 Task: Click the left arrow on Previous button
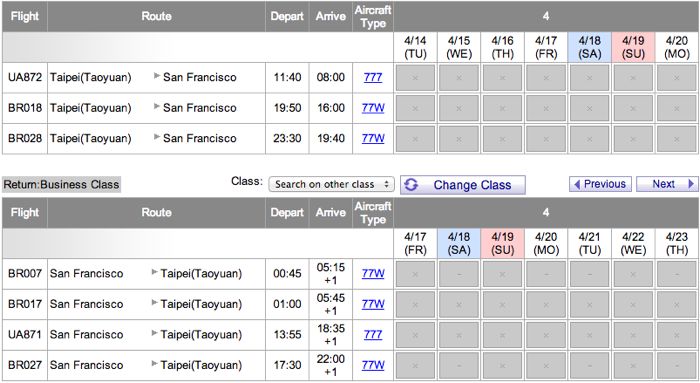[x=577, y=184]
